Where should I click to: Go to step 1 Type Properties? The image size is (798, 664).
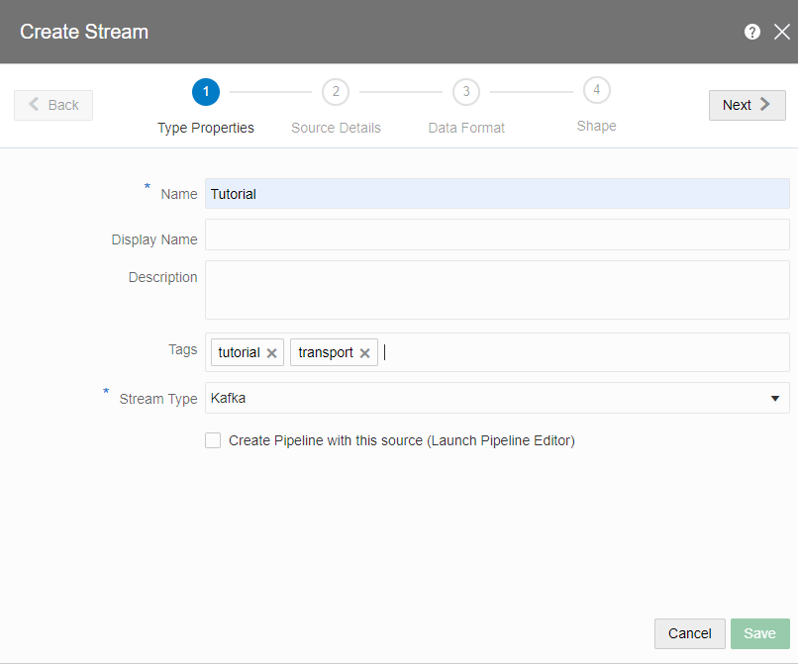pos(206,92)
